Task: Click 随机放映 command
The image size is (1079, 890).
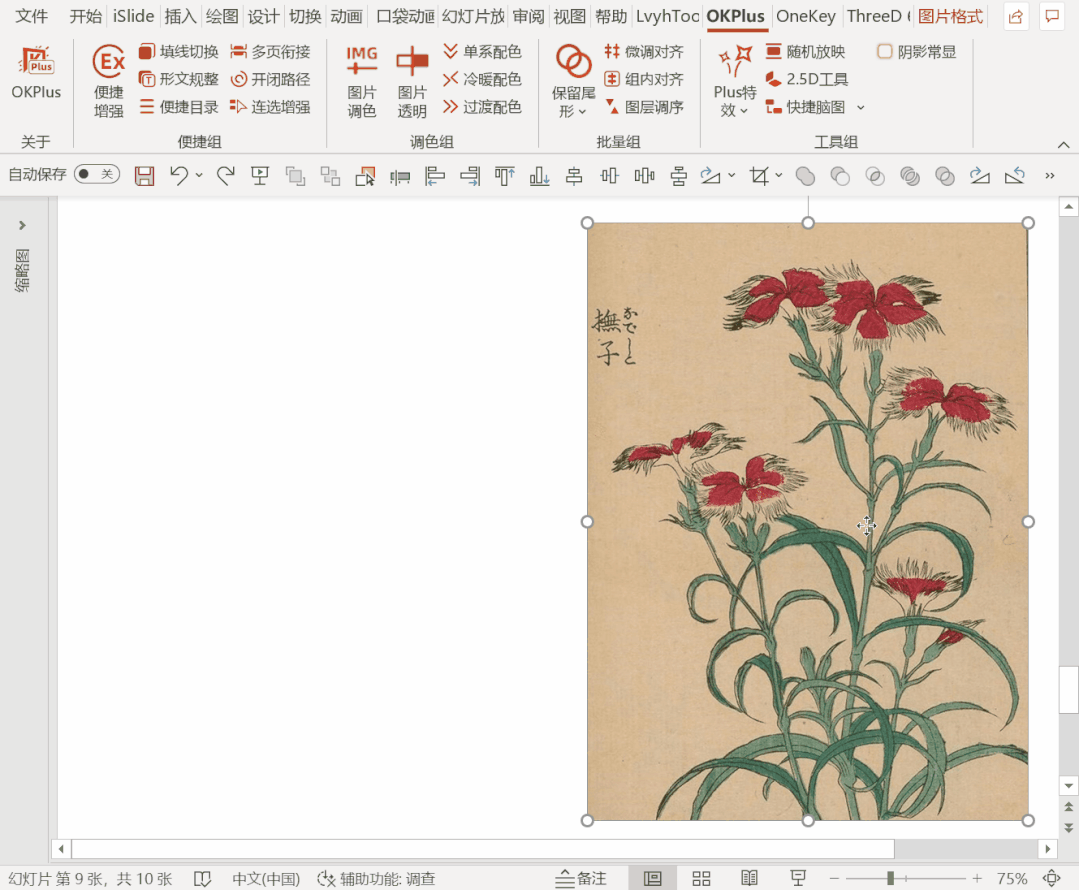Action: pos(805,52)
